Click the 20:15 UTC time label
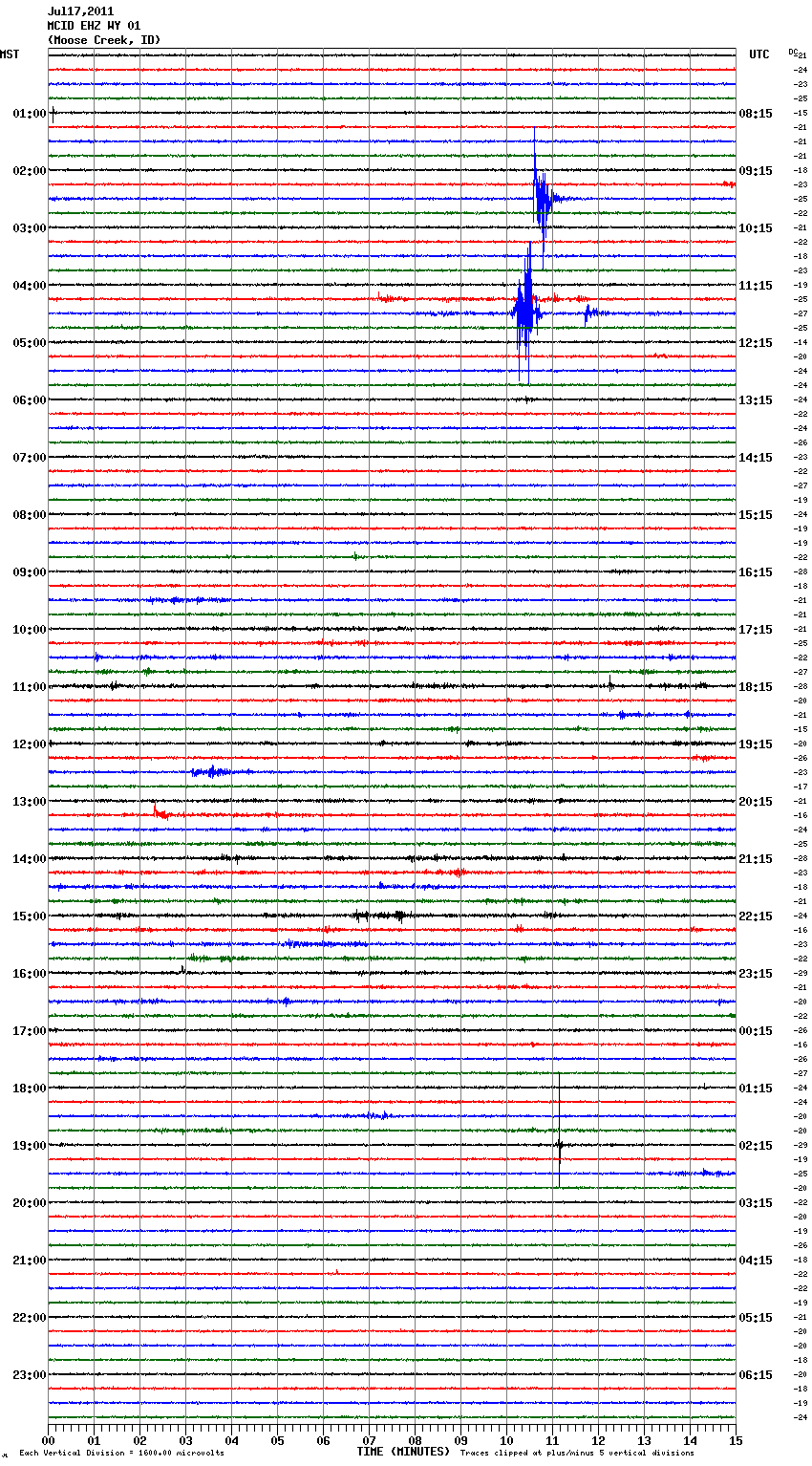The height and width of the screenshot is (1466, 812). (x=756, y=802)
